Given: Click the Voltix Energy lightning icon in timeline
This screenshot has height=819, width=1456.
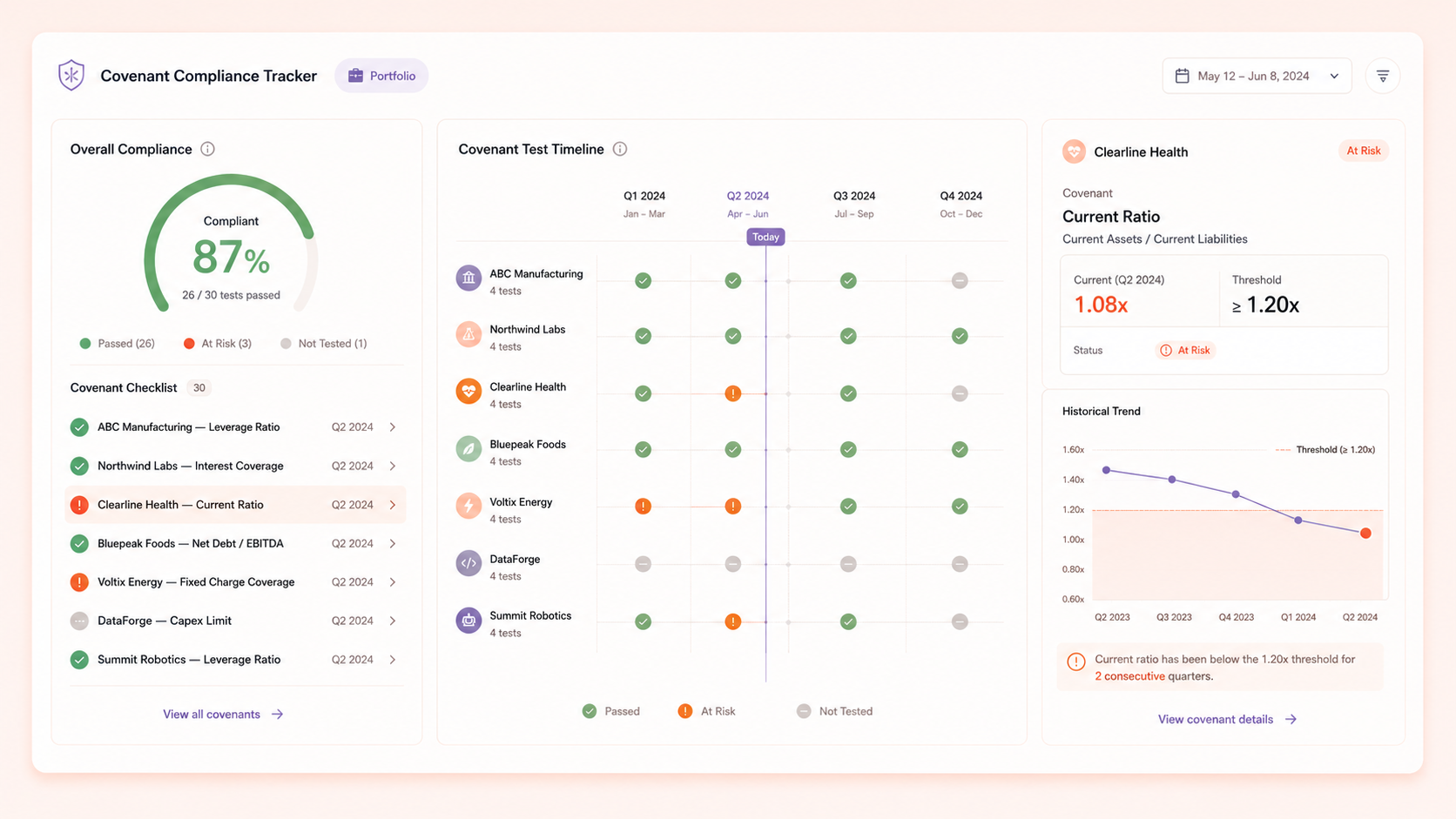Looking at the screenshot, I should coord(468,506).
